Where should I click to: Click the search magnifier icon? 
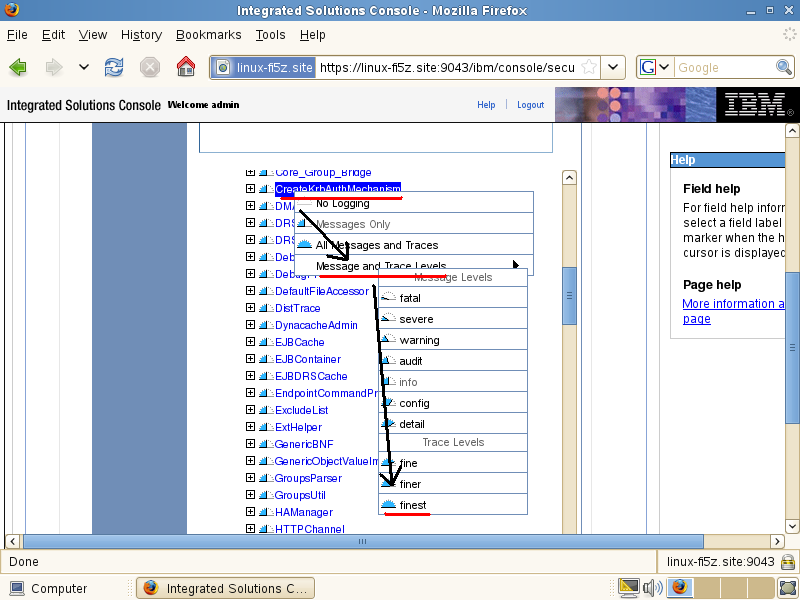click(783, 67)
